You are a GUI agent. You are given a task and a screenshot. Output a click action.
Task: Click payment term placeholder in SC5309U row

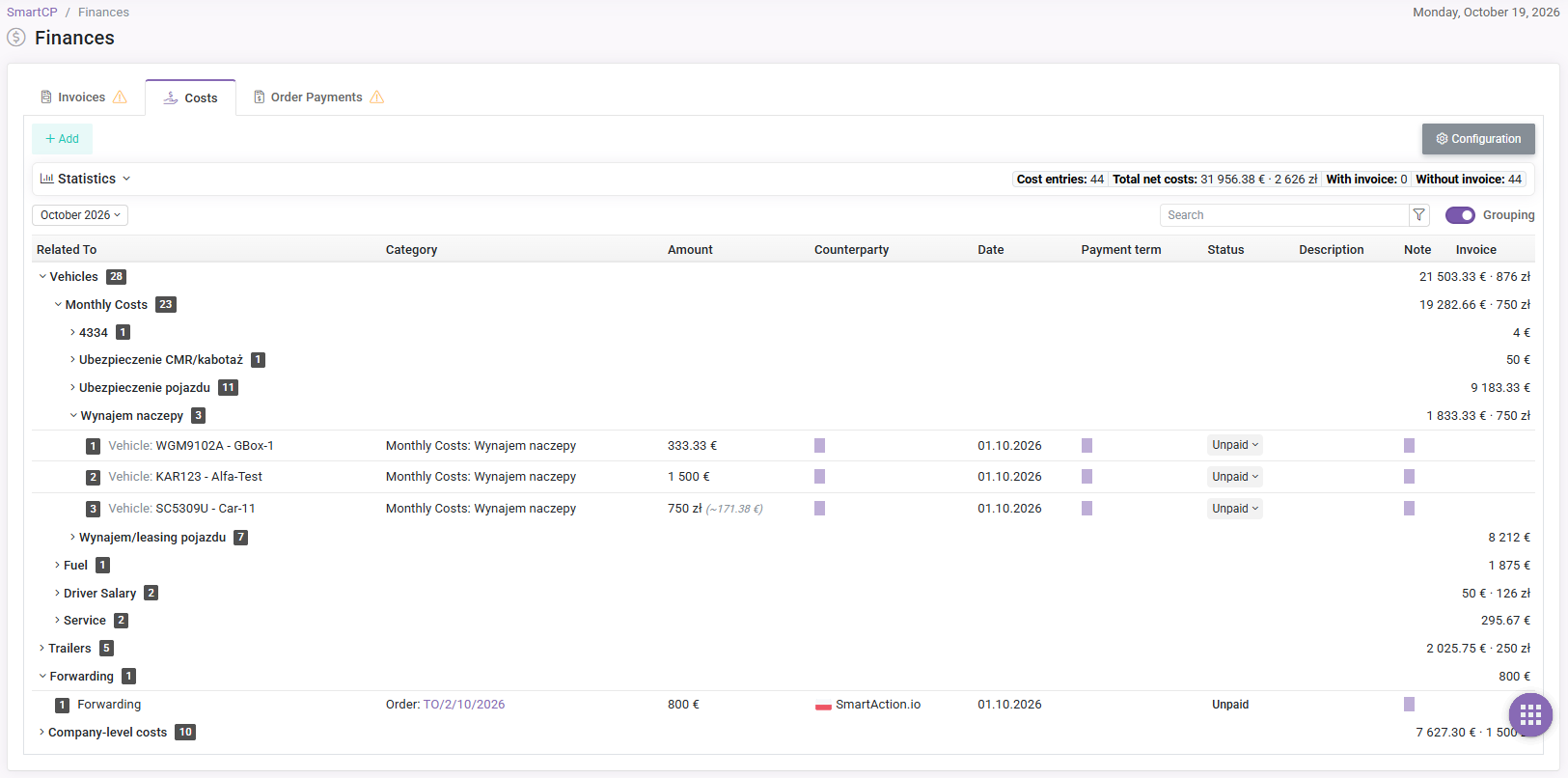point(1087,509)
